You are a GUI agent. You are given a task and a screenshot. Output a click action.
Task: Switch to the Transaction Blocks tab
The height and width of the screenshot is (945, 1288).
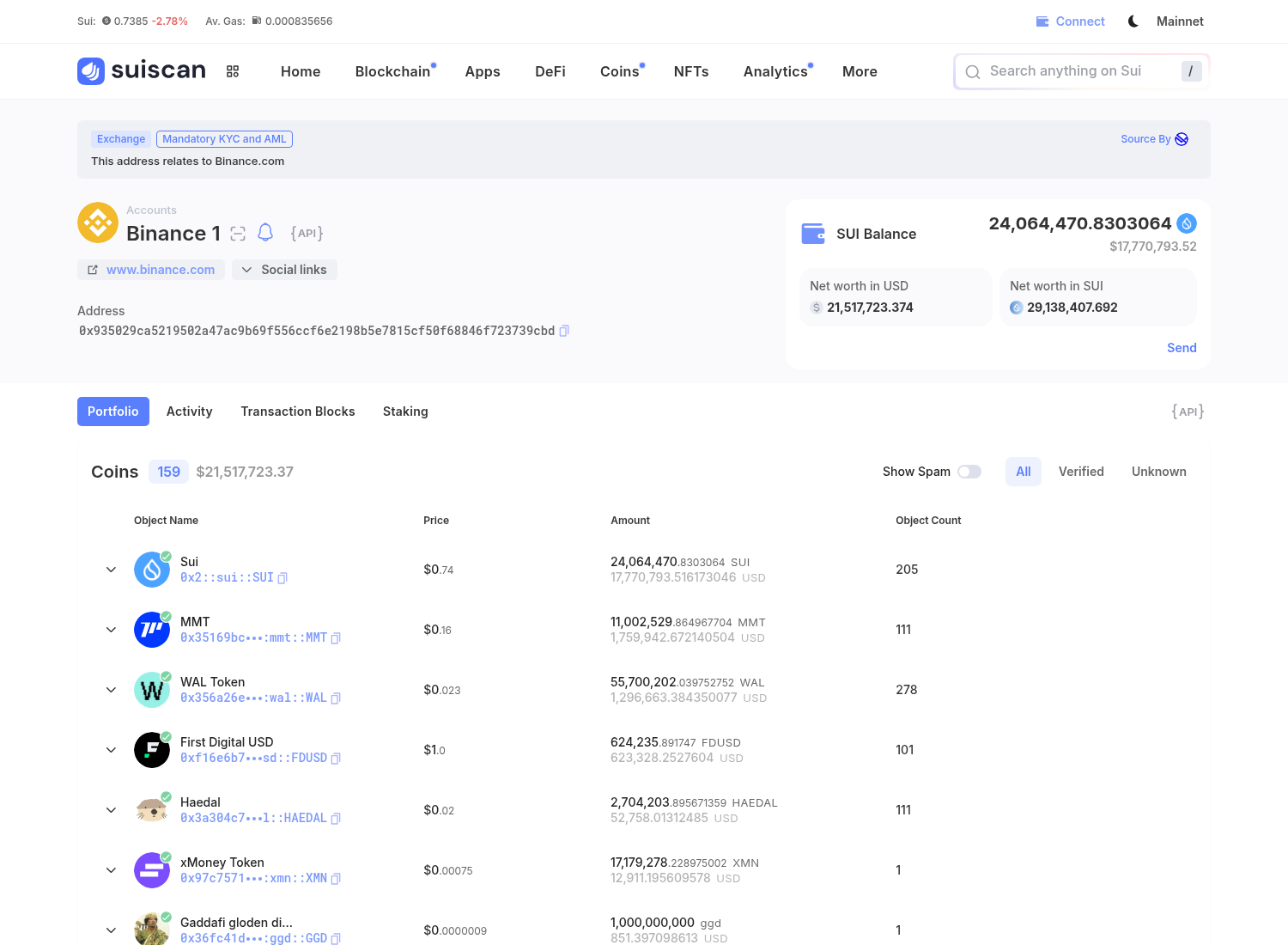click(x=298, y=412)
